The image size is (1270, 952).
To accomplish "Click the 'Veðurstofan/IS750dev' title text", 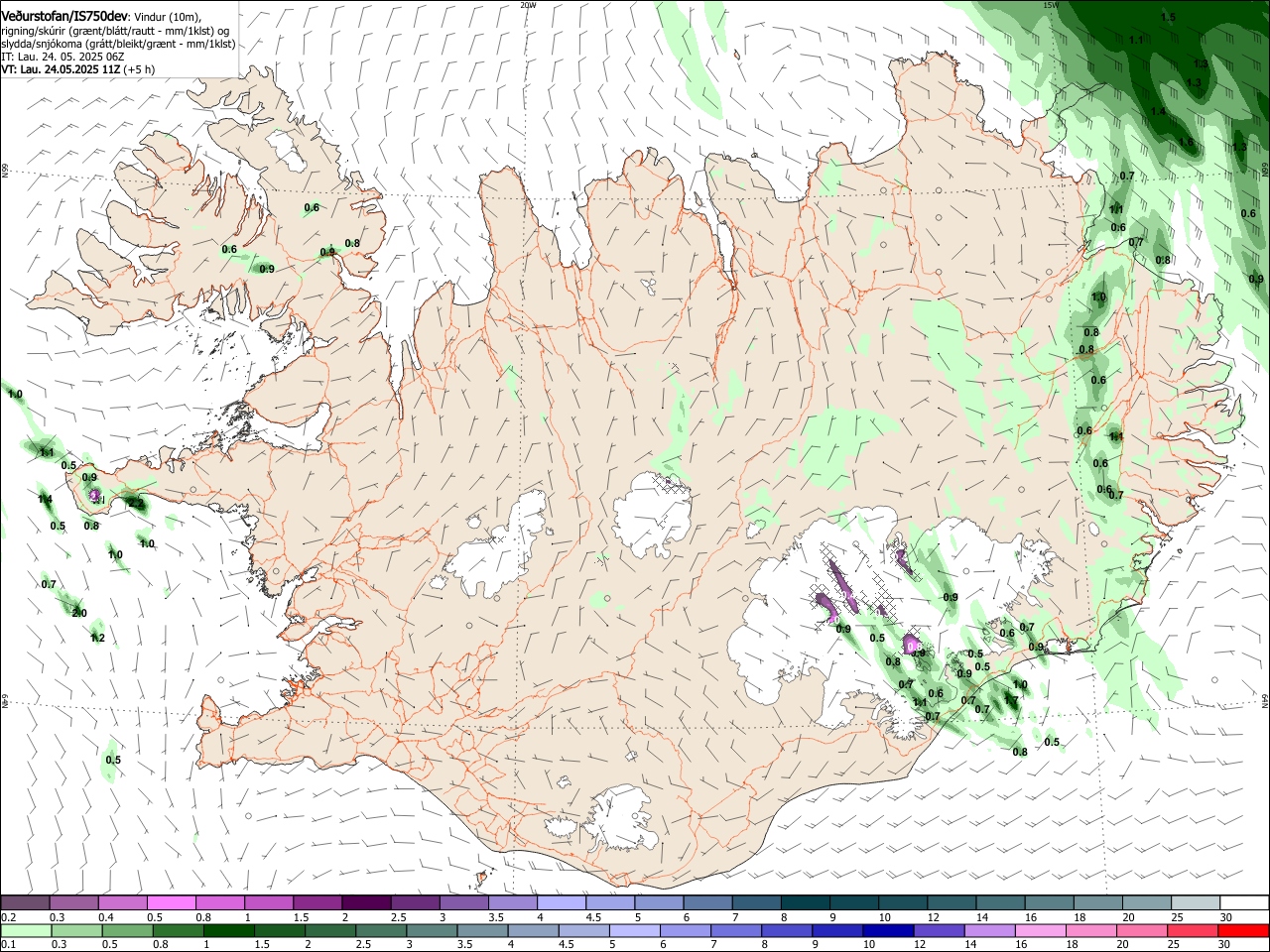I will pos(64,17).
